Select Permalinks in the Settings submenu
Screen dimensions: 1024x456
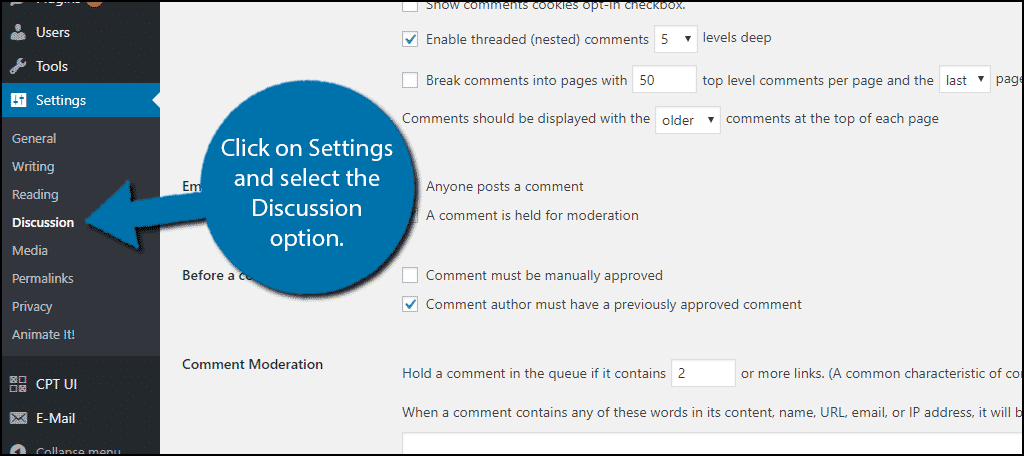[43, 278]
